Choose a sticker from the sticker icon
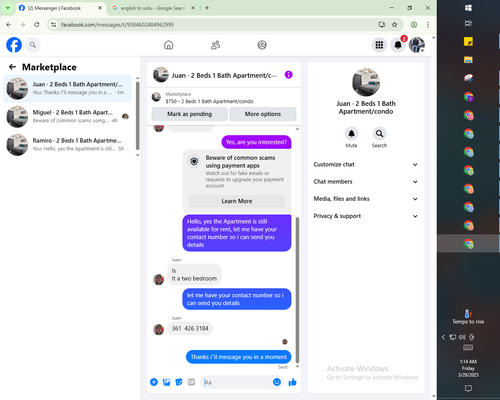Image resolution: width=500 pixels, height=400 pixels. click(x=179, y=382)
